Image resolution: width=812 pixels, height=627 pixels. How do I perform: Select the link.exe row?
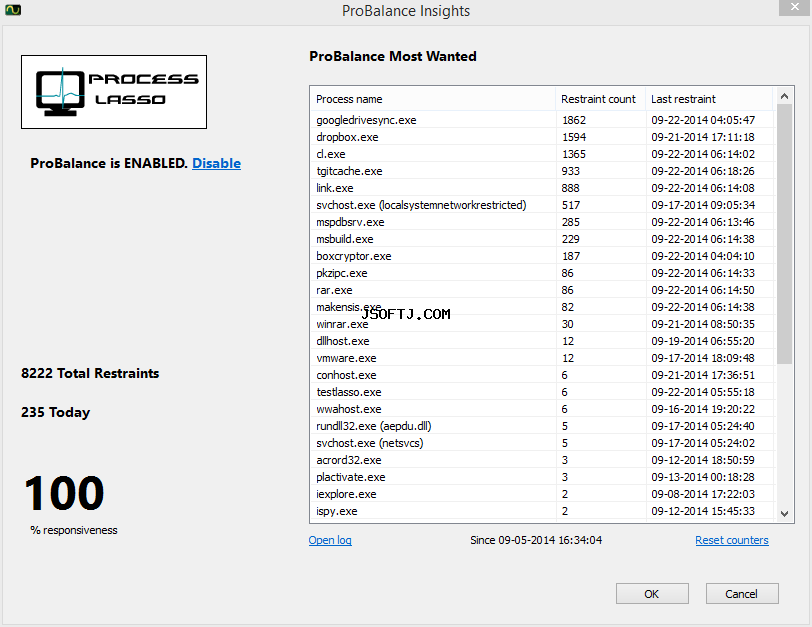[542, 188]
